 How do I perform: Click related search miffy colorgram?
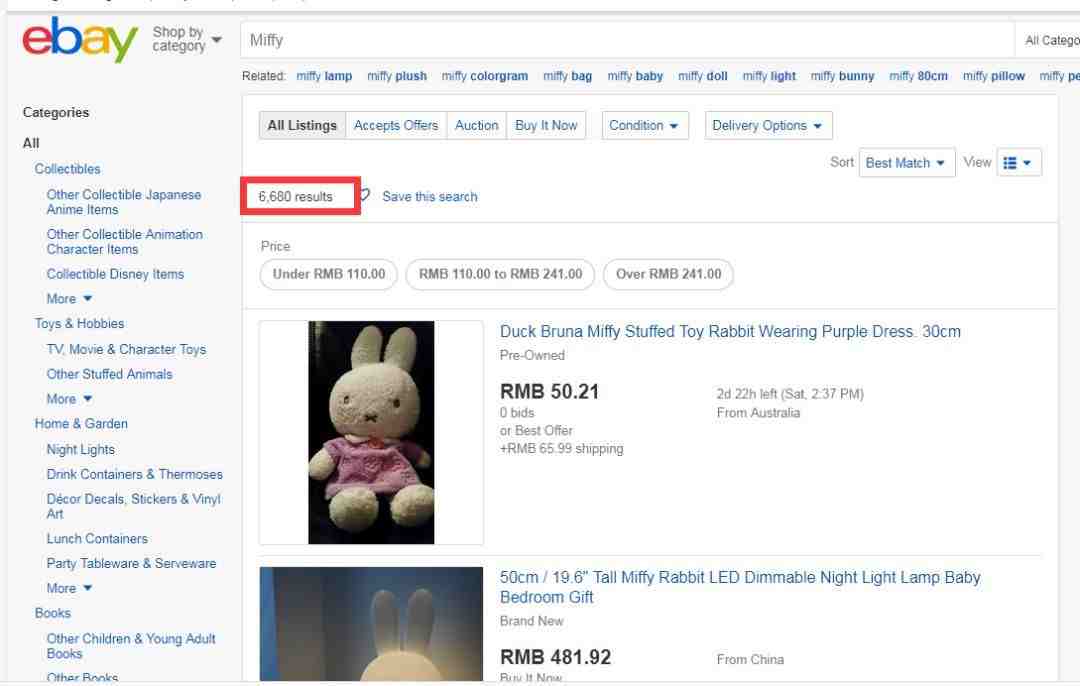(485, 76)
